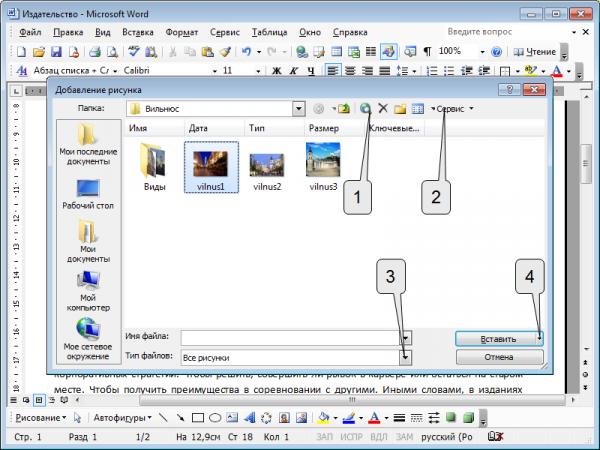
Task: Open the font size 11 dropdown
Action: coord(258,71)
